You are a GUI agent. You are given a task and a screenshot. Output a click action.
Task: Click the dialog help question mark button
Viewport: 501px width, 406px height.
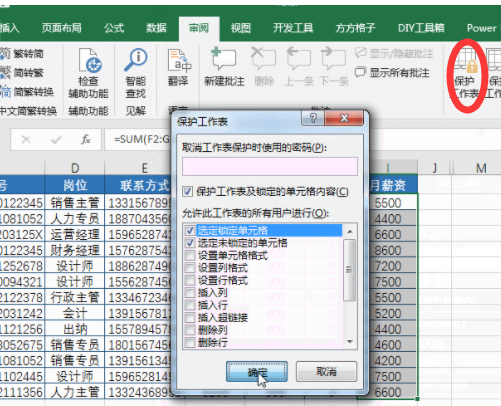coord(313,118)
